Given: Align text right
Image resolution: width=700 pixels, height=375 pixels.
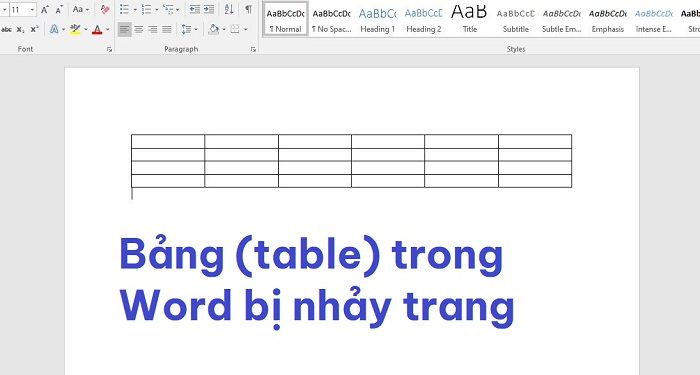Looking at the screenshot, I should pos(153,30).
